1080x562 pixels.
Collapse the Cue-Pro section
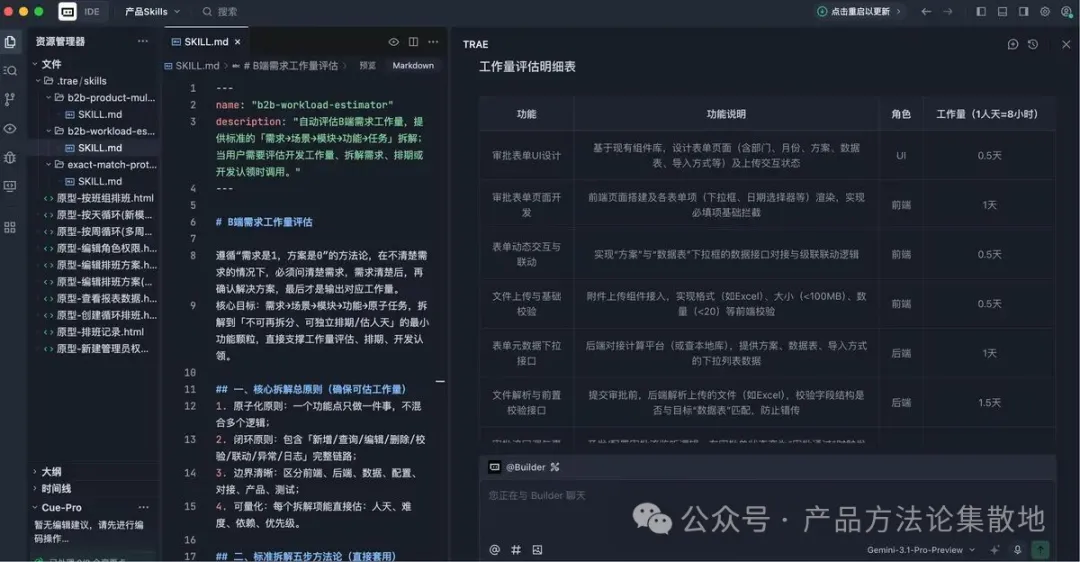click(x=35, y=508)
